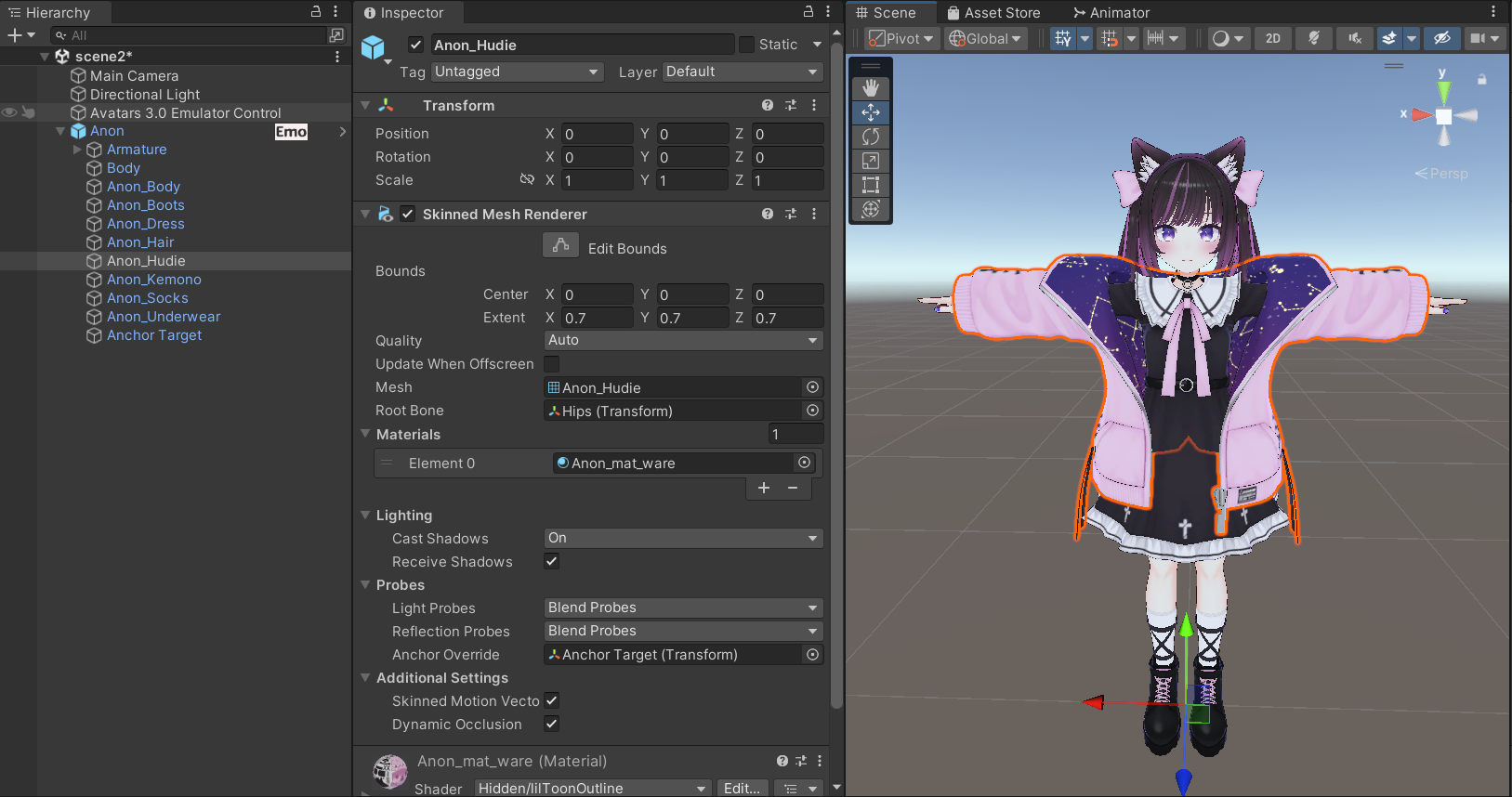Open the Tag dropdown showing Untagged
Screen dimensions: 1512x797
(519, 72)
